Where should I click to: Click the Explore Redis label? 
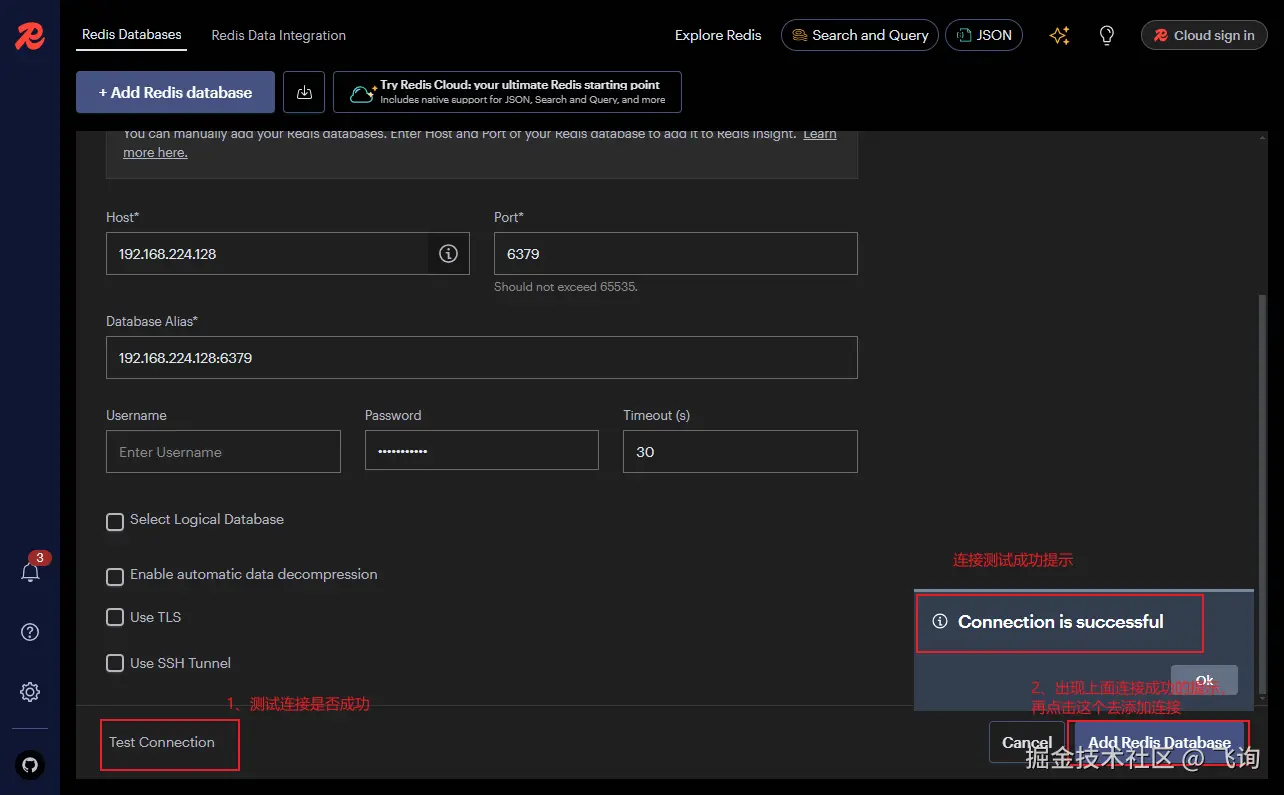pos(718,35)
